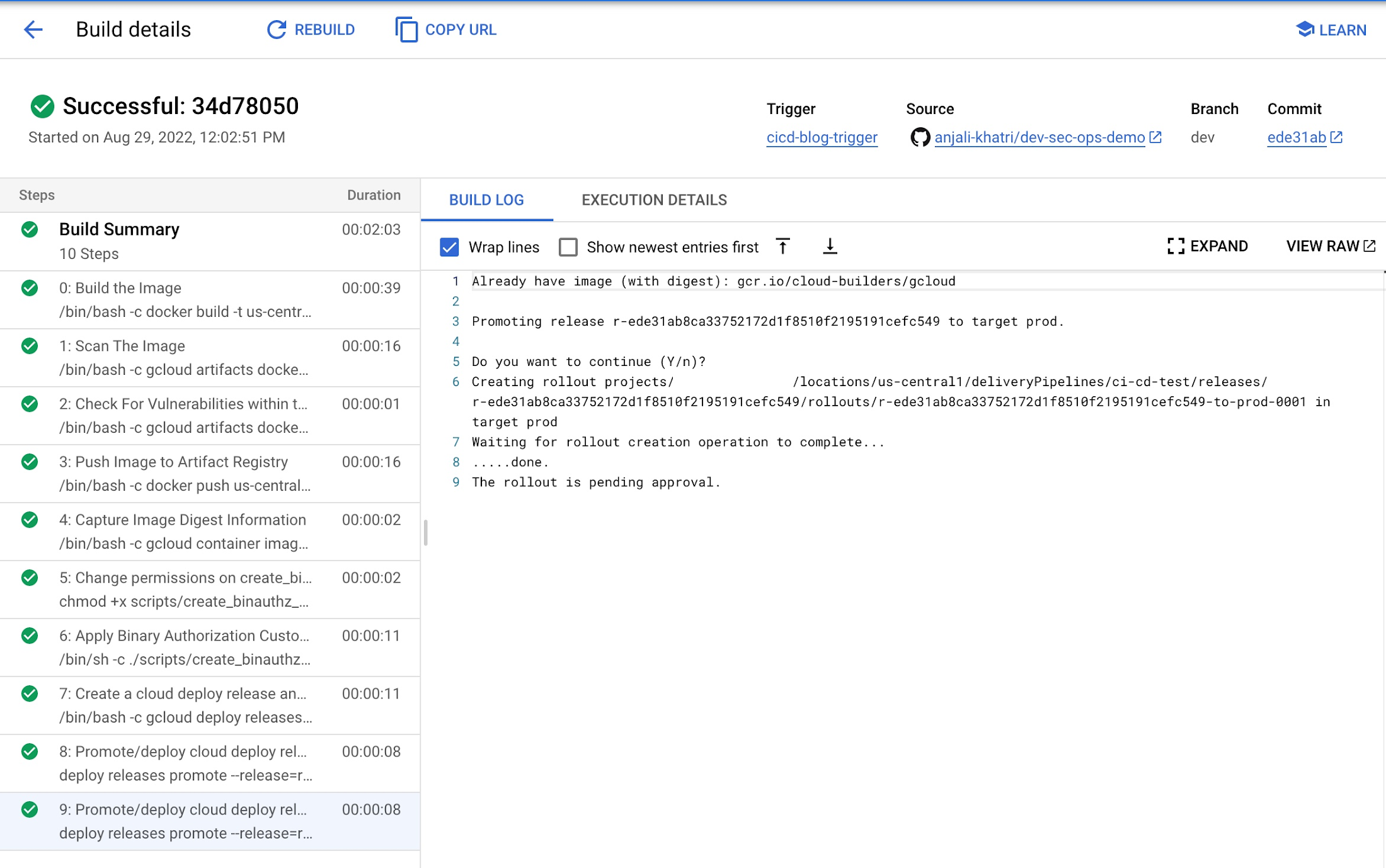Click green check icon for Build the Image step
This screenshot has height=868, width=1386.
(x=30, y=288)
